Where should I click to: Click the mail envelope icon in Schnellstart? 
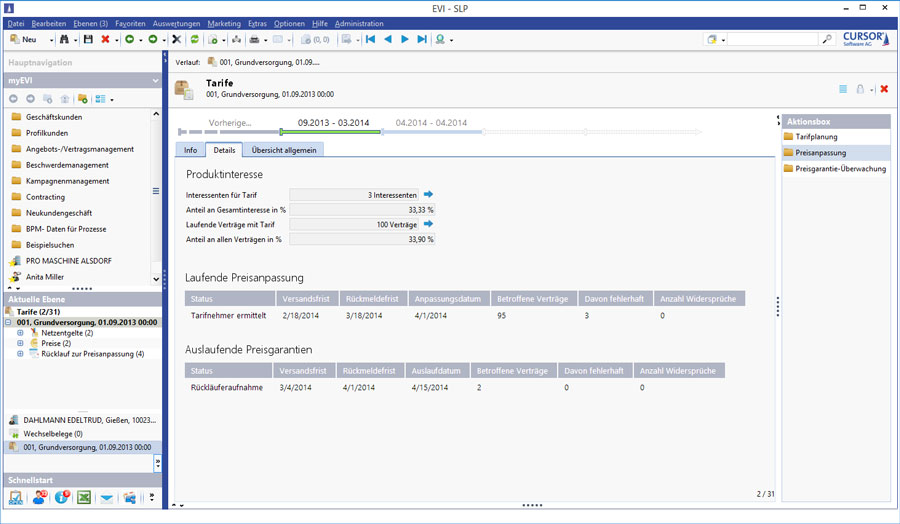[107, 497]
